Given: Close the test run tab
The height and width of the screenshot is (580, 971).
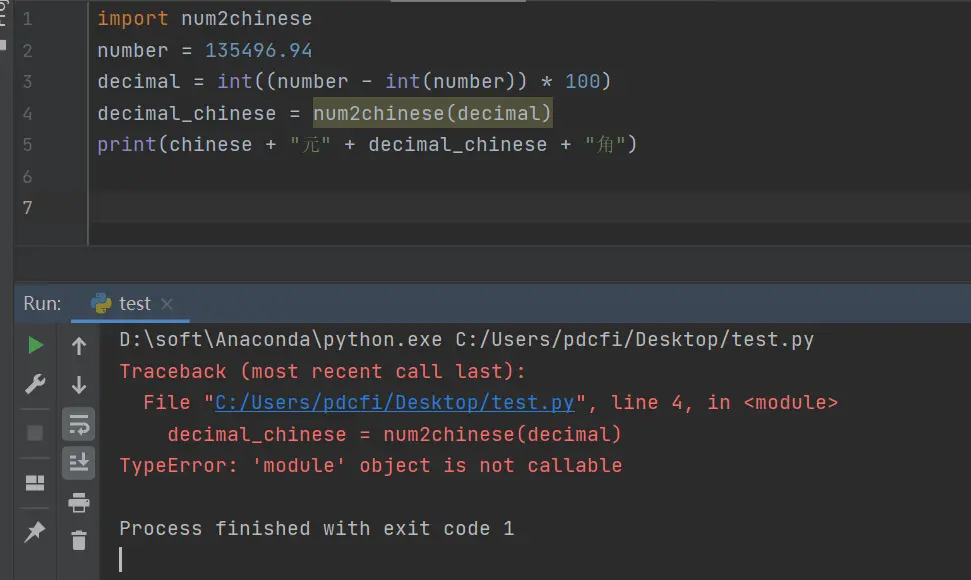Looking at the screenshot, I should [x=167, y=304].
